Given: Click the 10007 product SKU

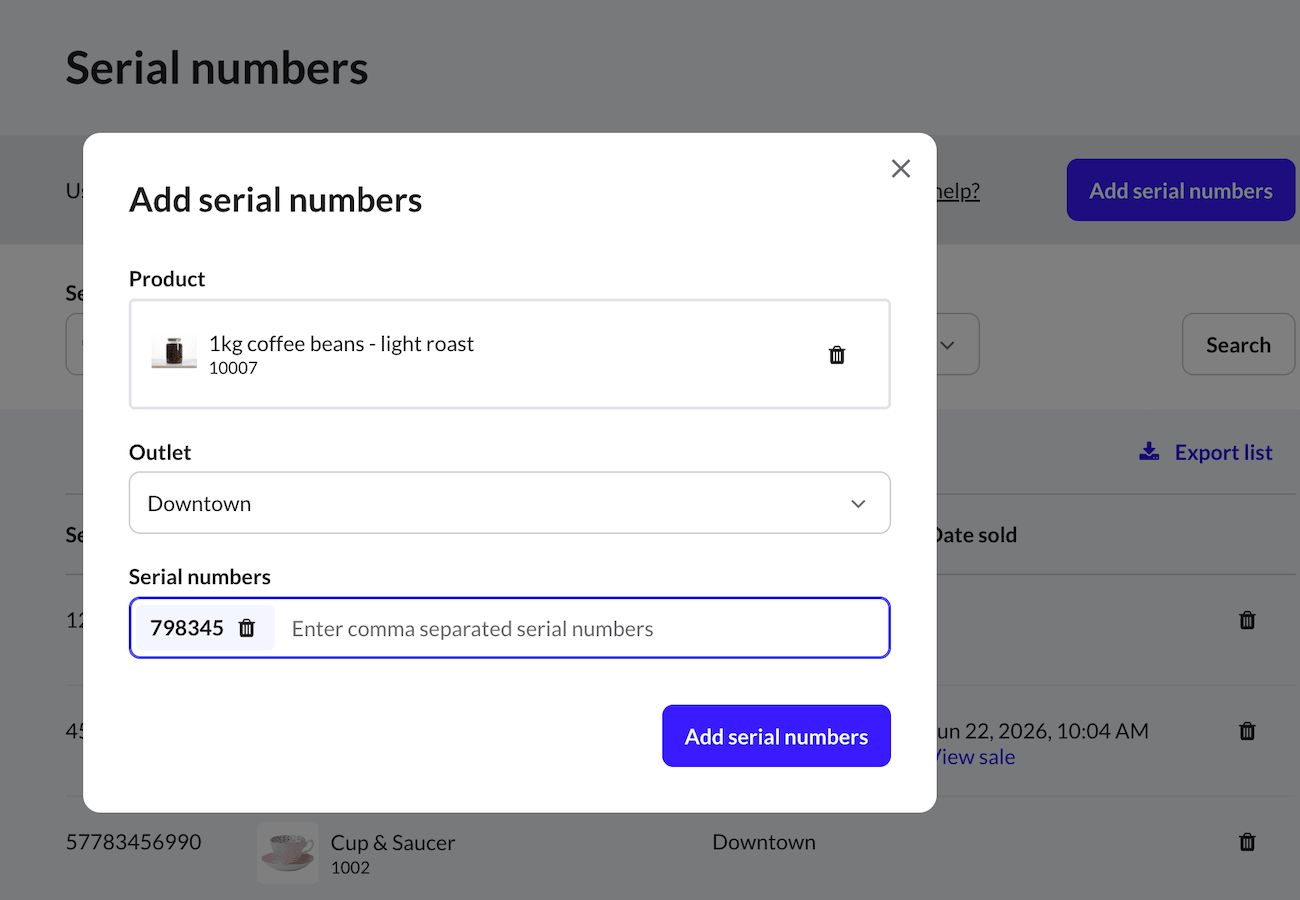Looking at the screenshot, I should [x=233, y=368].
